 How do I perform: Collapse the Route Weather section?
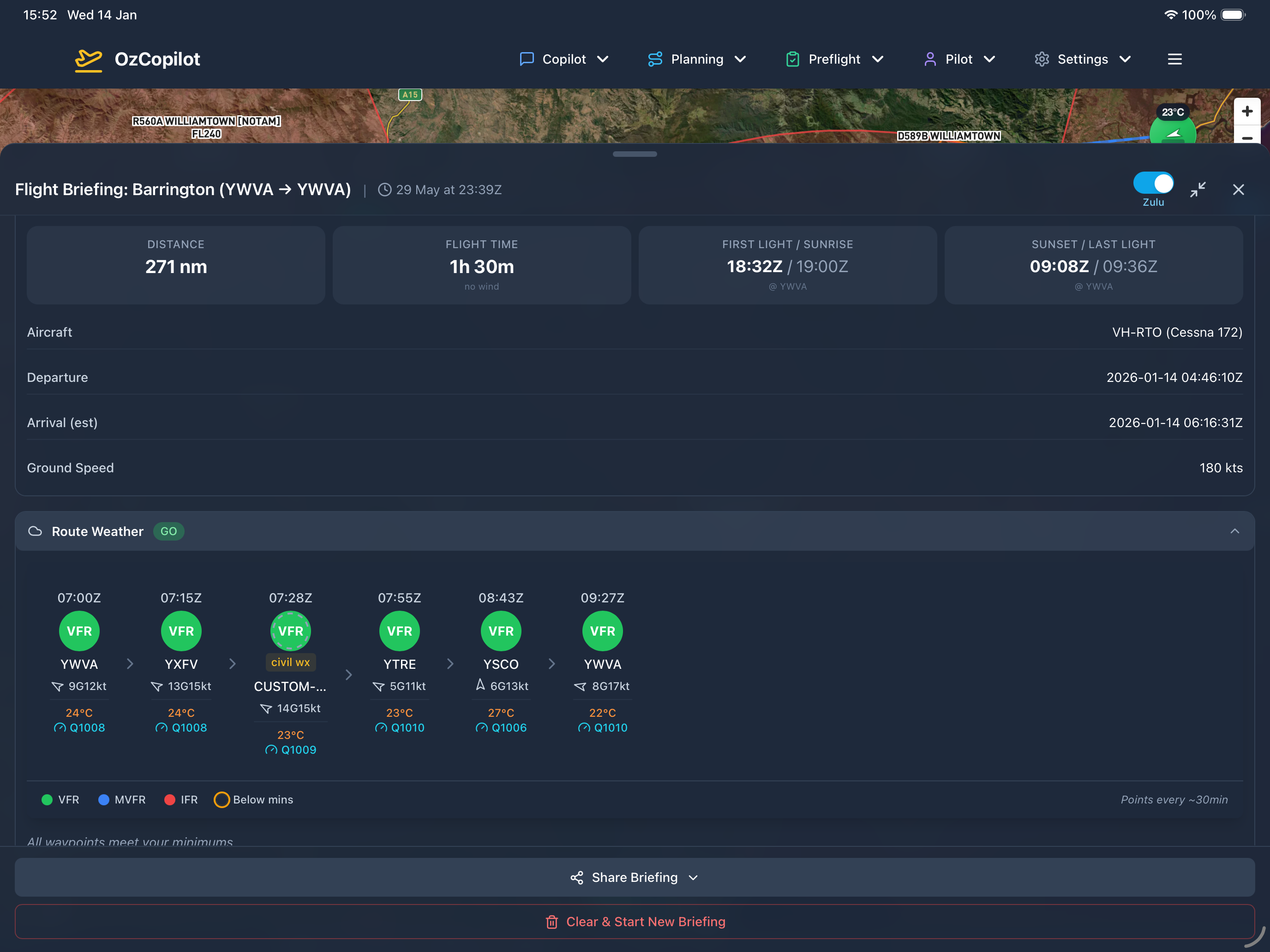pos(1234,531)
